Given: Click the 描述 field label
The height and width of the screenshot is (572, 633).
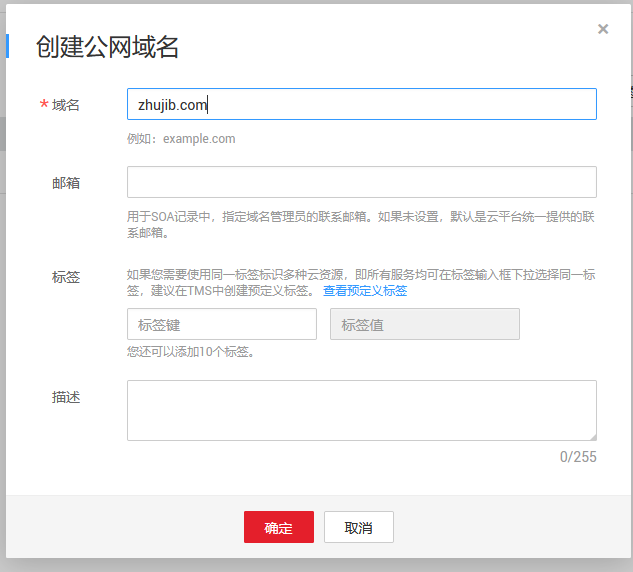Looking at the screenshot, I should [66, 397].
